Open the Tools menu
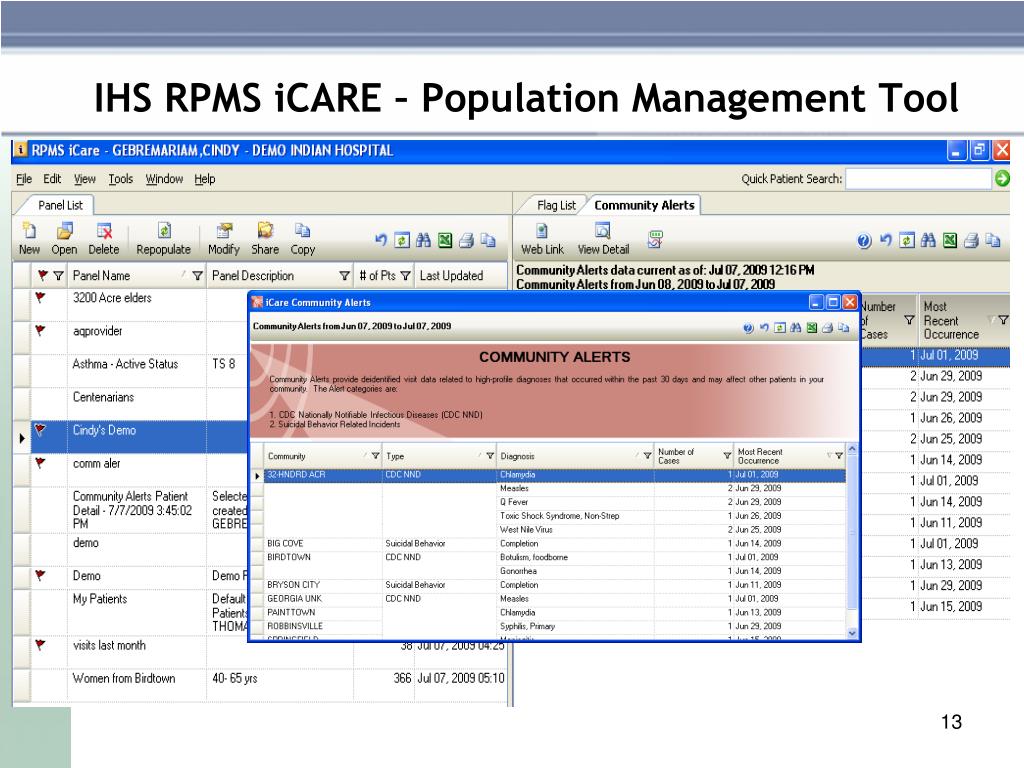1024x768 pixels. click(121, 179)
